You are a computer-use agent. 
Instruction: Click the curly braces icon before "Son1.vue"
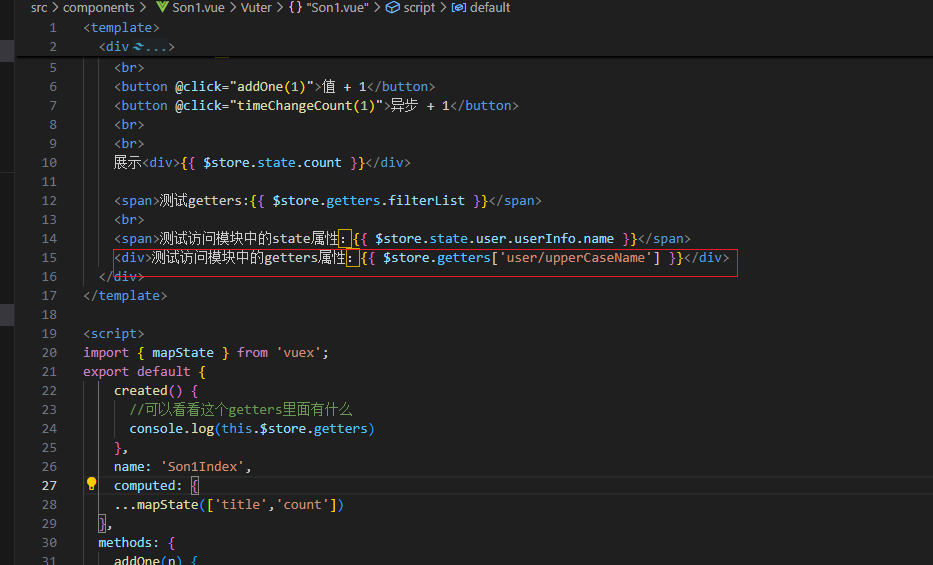tap(295, 7)
